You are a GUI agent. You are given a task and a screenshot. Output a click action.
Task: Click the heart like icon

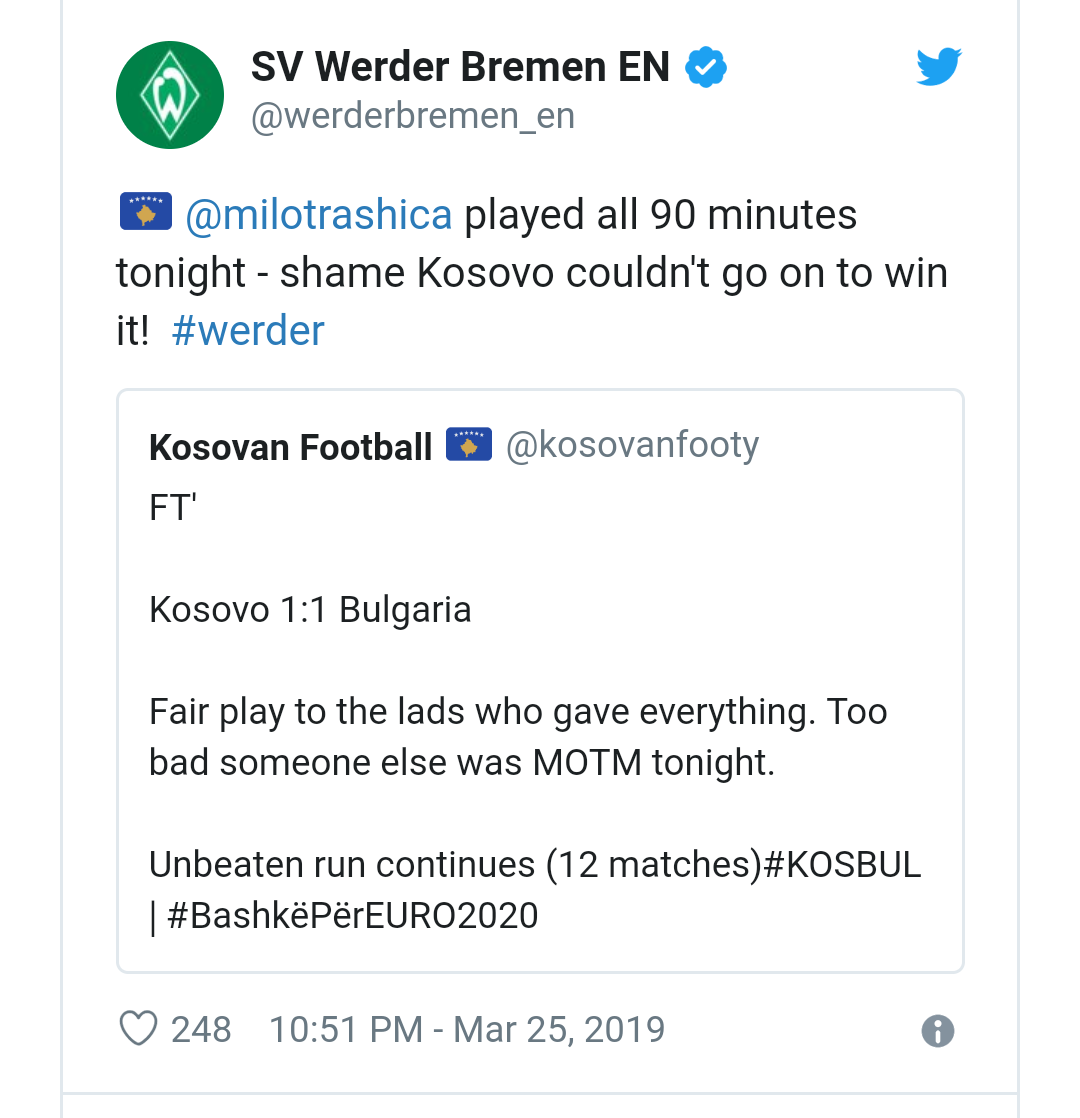[x=138, y=1029]
